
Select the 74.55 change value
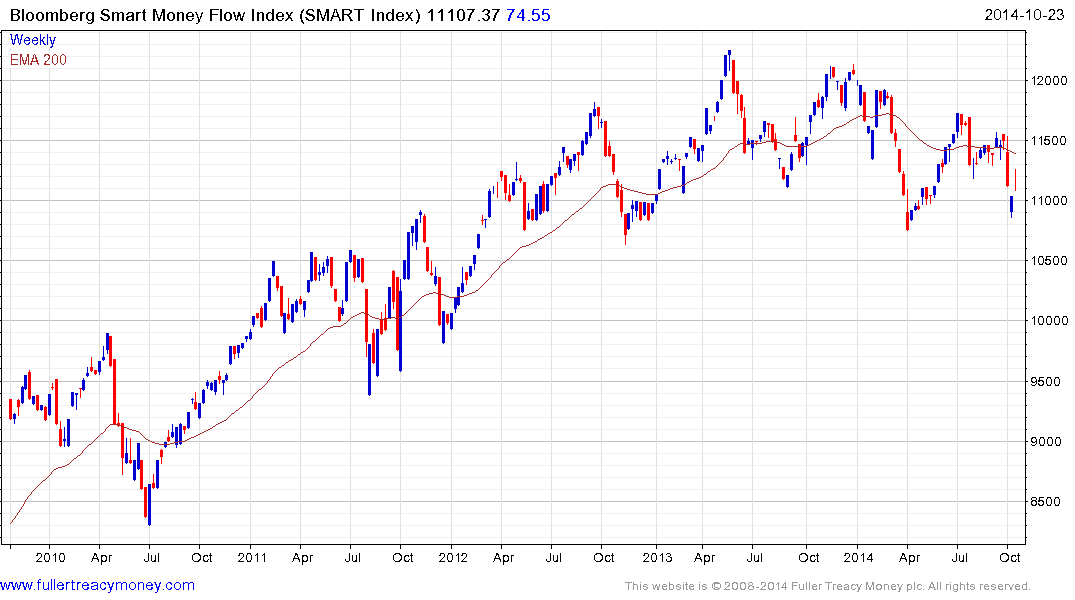[529, 14]
